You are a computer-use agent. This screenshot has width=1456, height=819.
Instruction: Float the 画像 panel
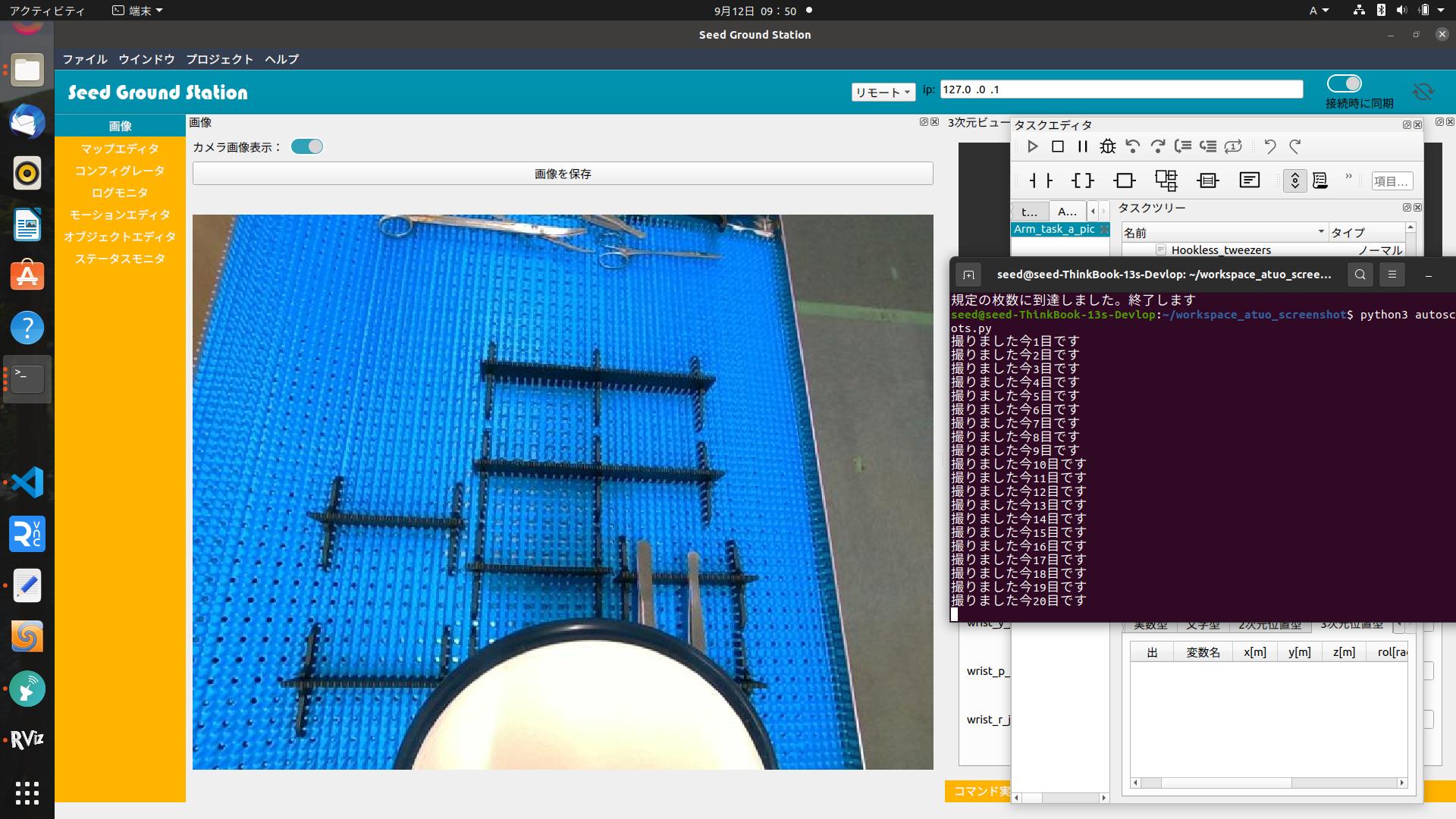click(924, 121)
